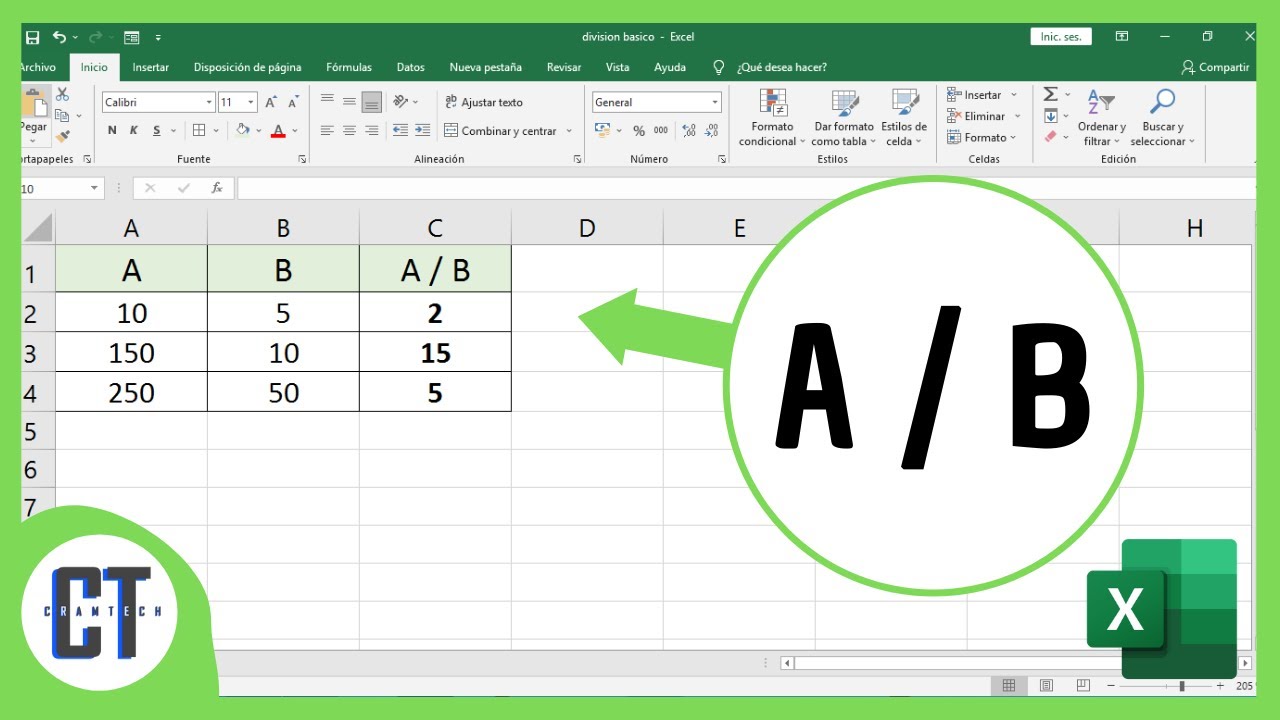Screen dimensions: 1280x720
Task: Click the Save icon in the title bar
Action: pyautogui.click(x=32, y=37)
